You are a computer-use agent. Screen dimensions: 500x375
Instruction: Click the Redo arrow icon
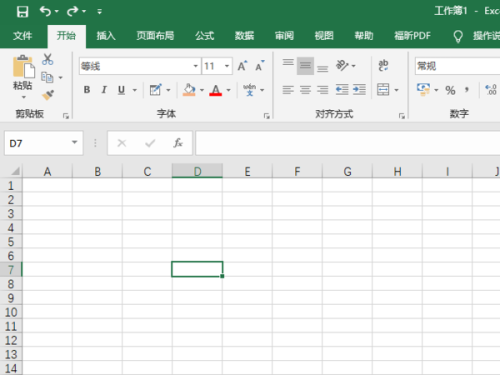tap(72, 12)
